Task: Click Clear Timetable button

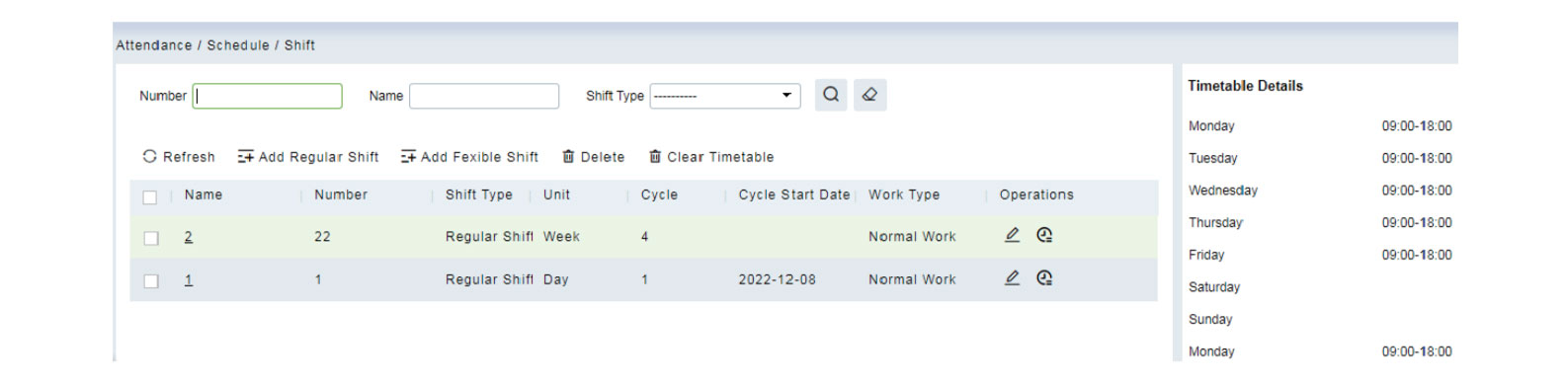Action: 711,157
